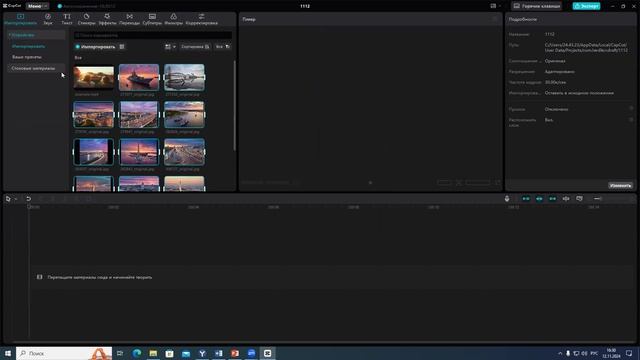Open the Фильтры tab
This screenshot has width=640, height=360.
point(173,19)
